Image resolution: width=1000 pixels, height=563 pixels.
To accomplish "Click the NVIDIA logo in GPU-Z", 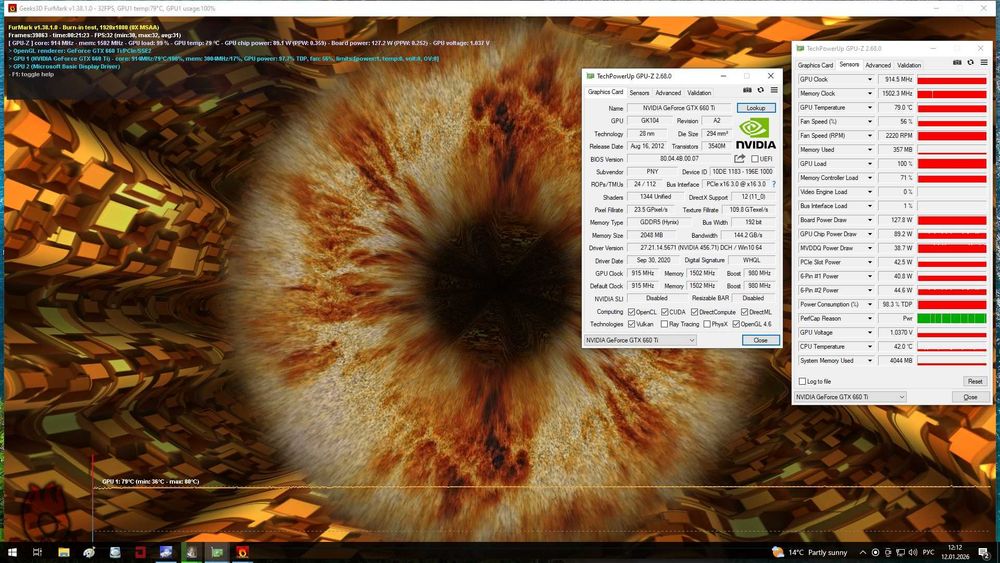I will tap(756, 134).
